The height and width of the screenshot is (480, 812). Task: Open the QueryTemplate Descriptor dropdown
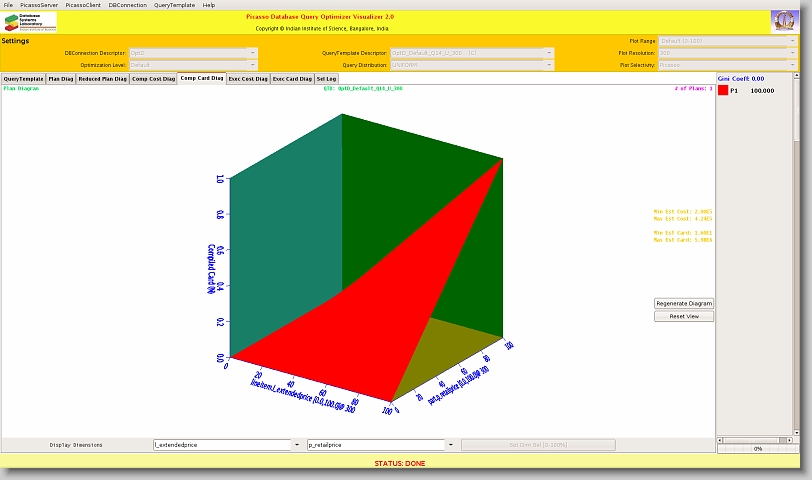coord(548,52)
